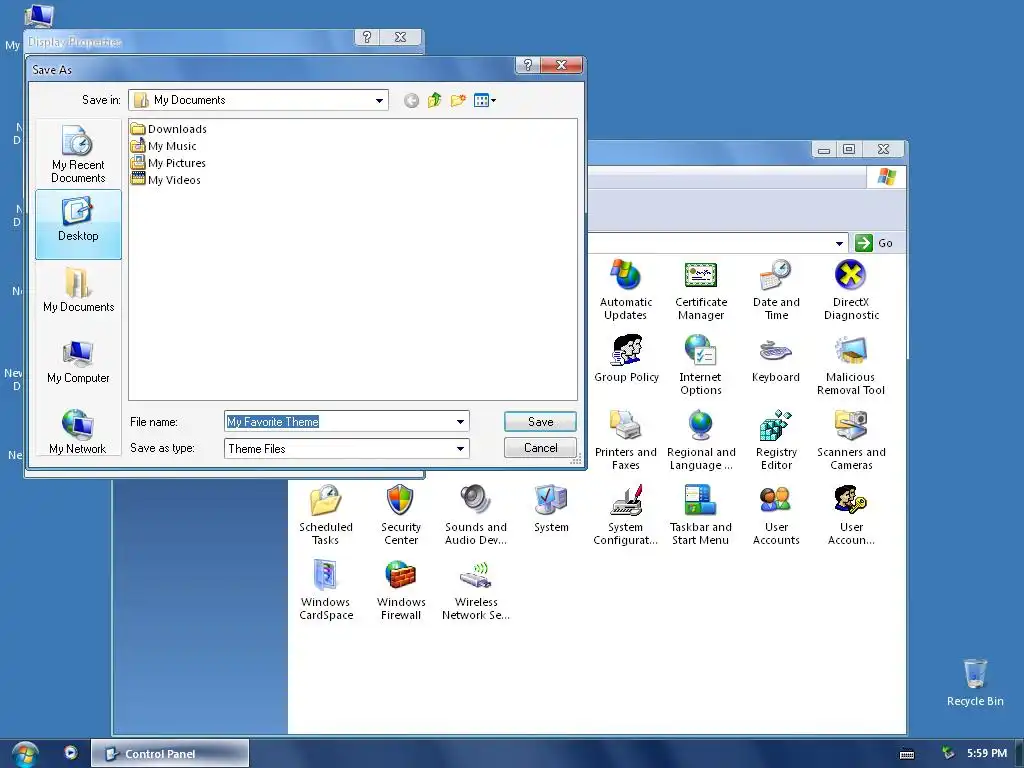Expand Control Panel address bar dropdown

(839, 244)
